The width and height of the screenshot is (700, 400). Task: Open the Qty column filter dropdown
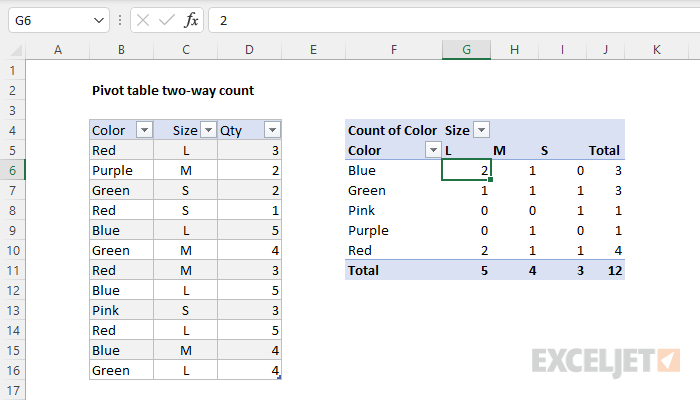click(272, 130)
